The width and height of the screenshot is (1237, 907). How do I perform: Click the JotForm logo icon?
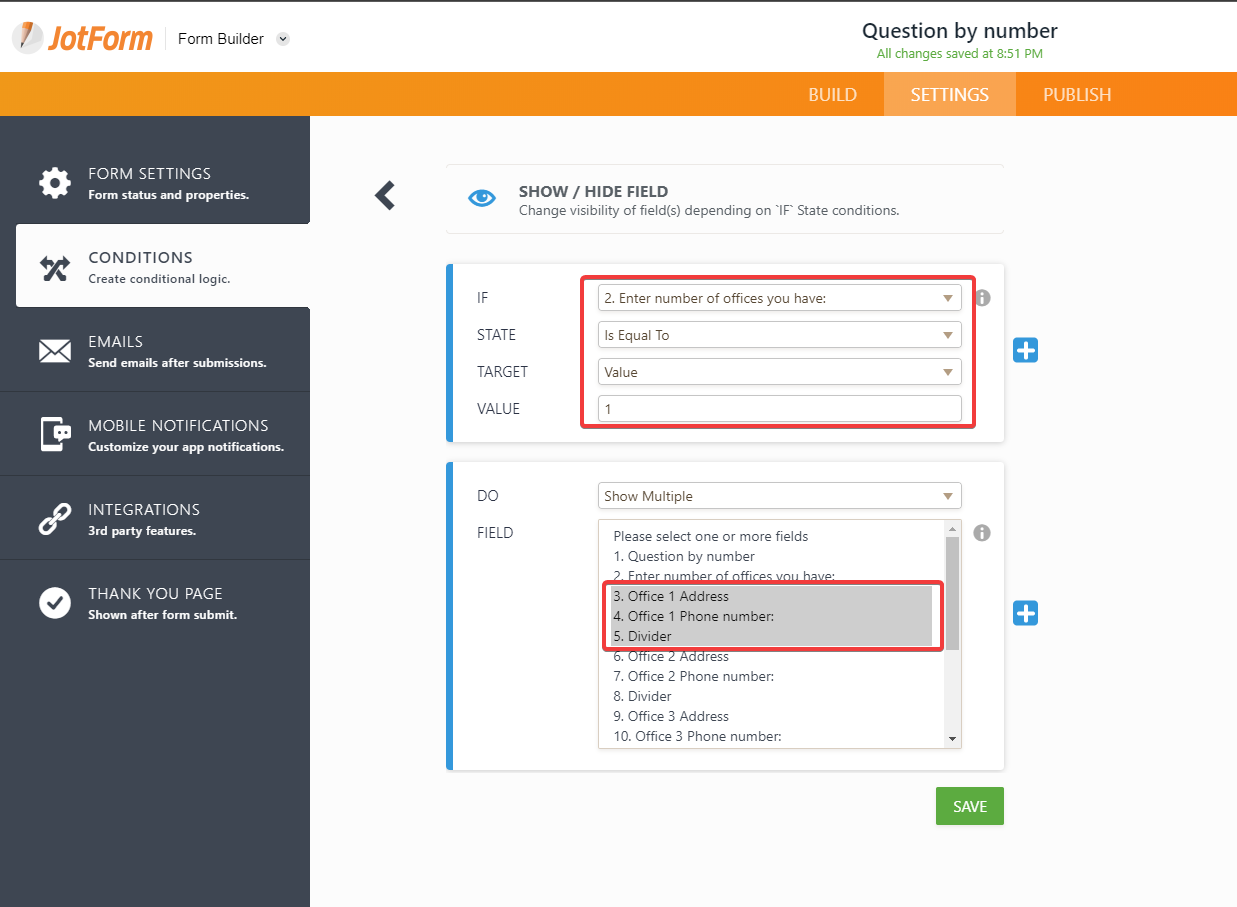click(x=28, y=38)
